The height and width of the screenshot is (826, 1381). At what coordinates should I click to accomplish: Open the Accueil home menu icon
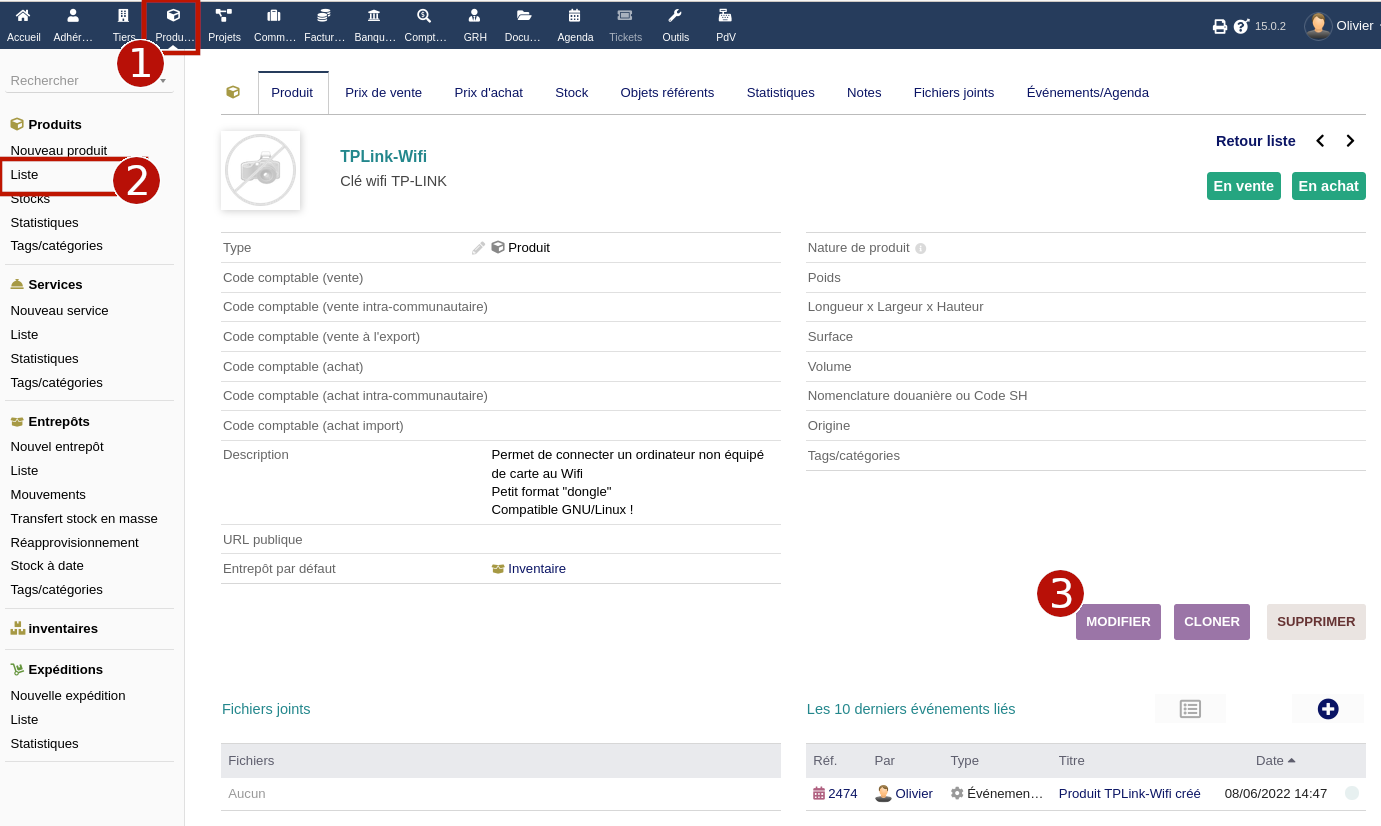pos(23,16)
